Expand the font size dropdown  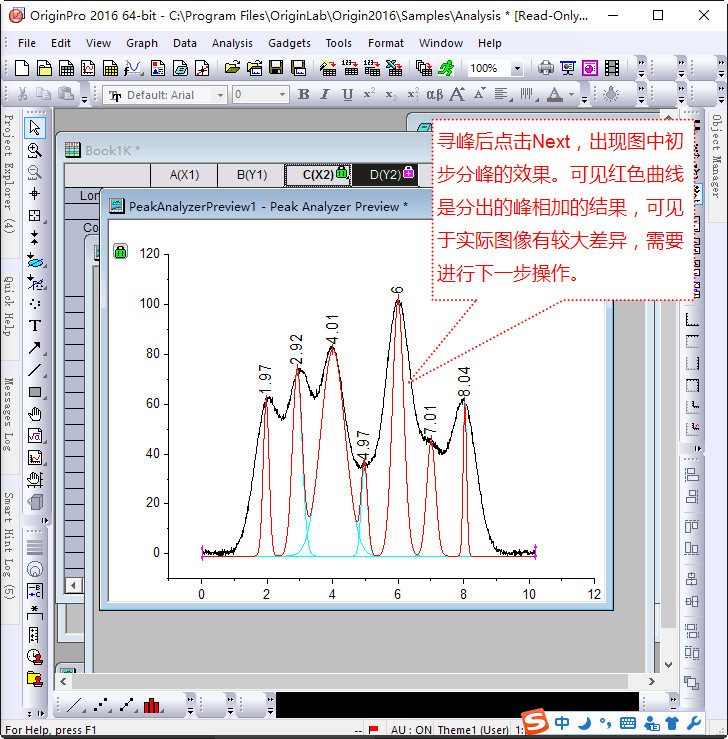[283, 95]
